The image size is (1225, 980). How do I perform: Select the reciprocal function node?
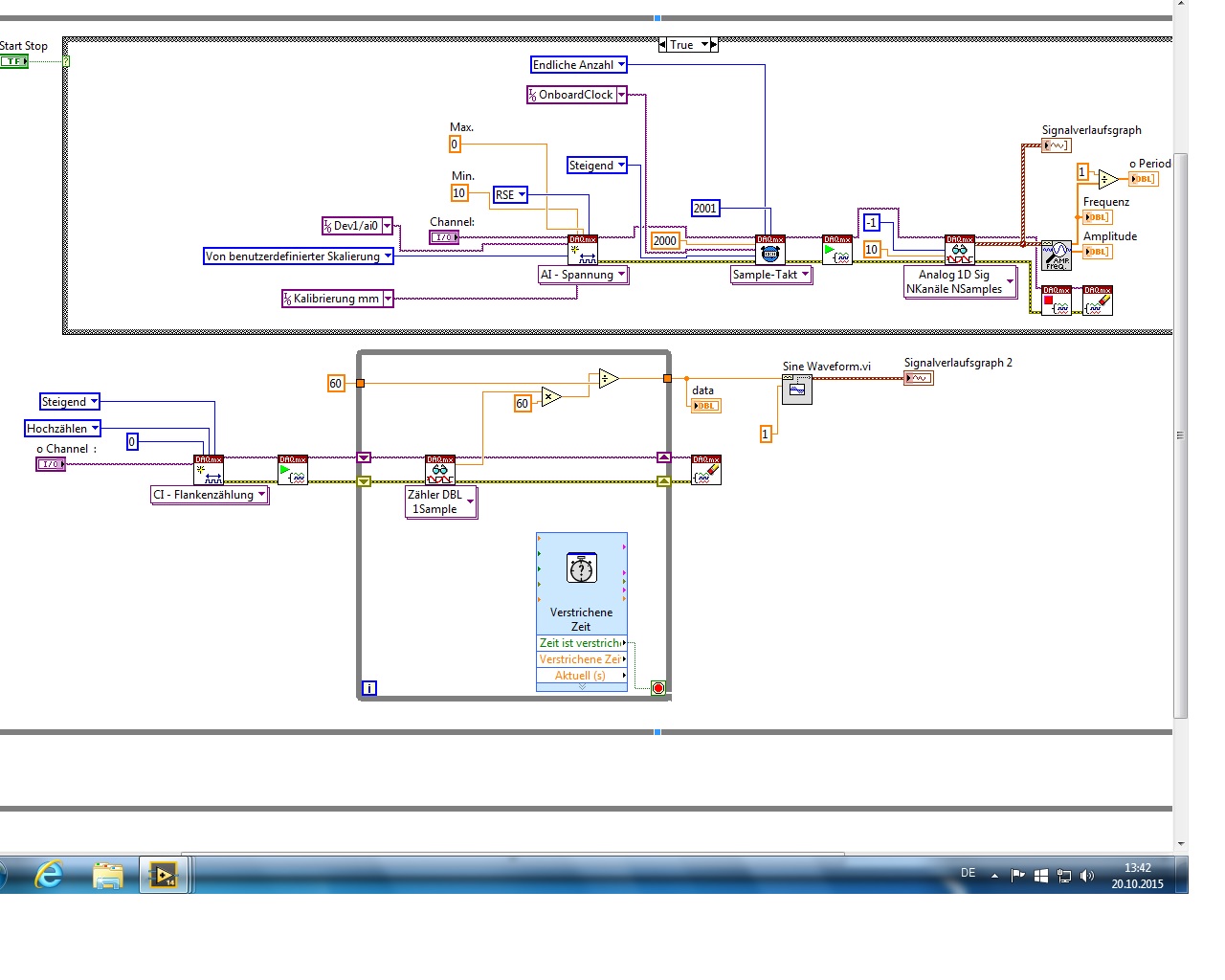[x=1108, y=179]
